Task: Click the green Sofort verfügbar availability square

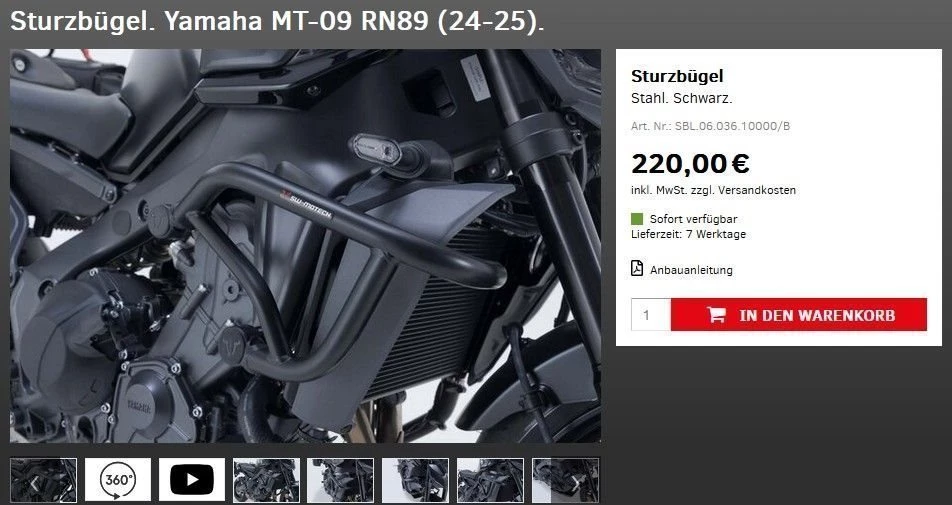Action: [637, 219]
